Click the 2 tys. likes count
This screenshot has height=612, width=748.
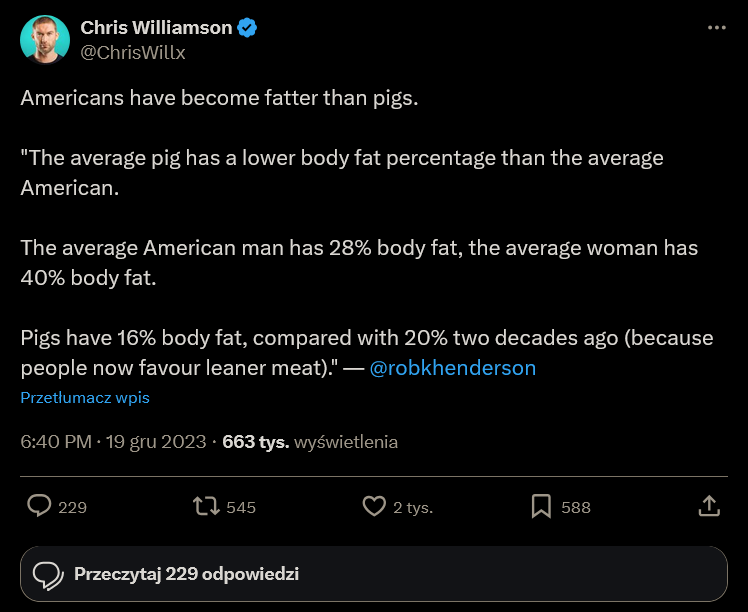pos(412,507)
